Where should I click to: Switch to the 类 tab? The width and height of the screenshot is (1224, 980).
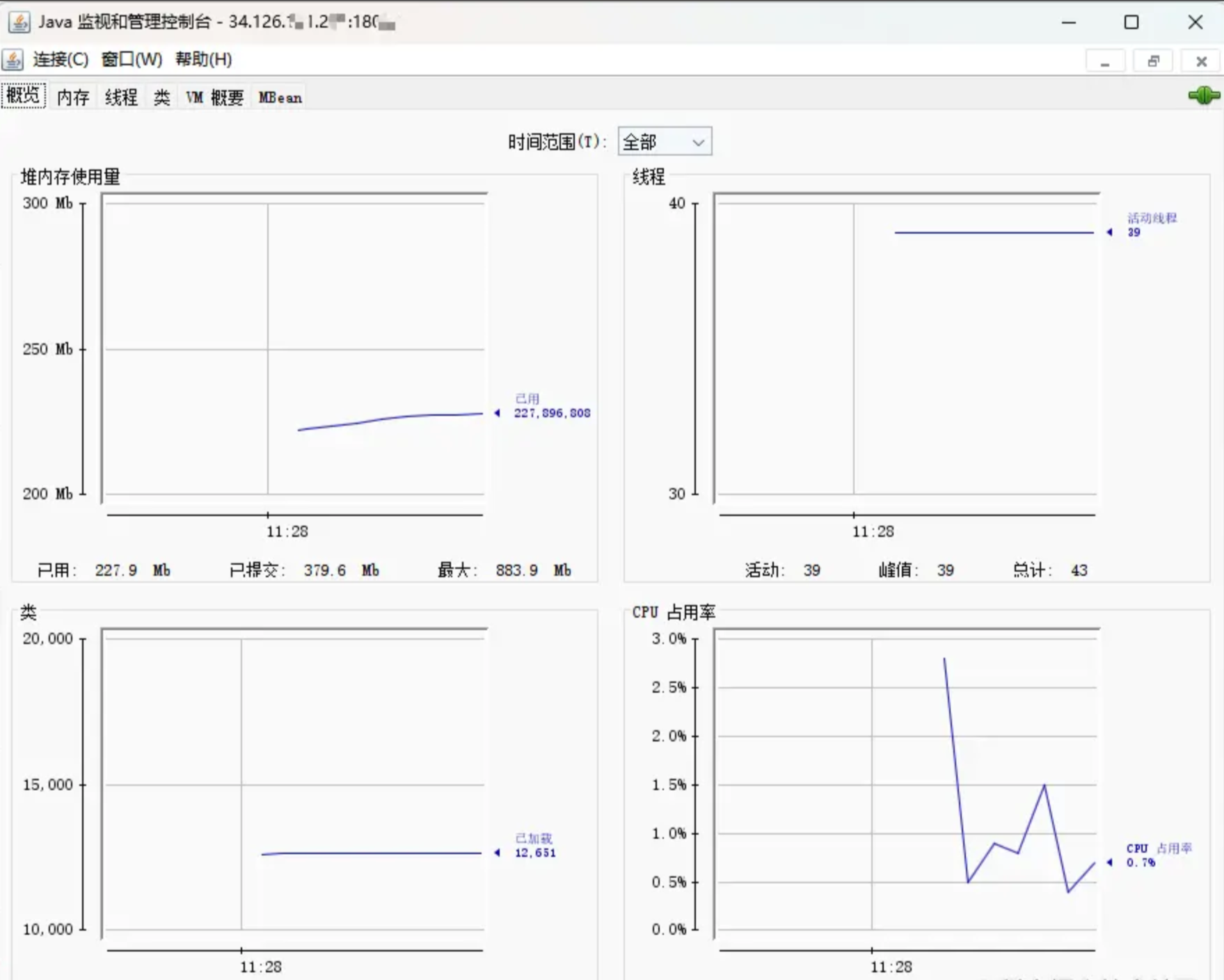click(161, 97)
